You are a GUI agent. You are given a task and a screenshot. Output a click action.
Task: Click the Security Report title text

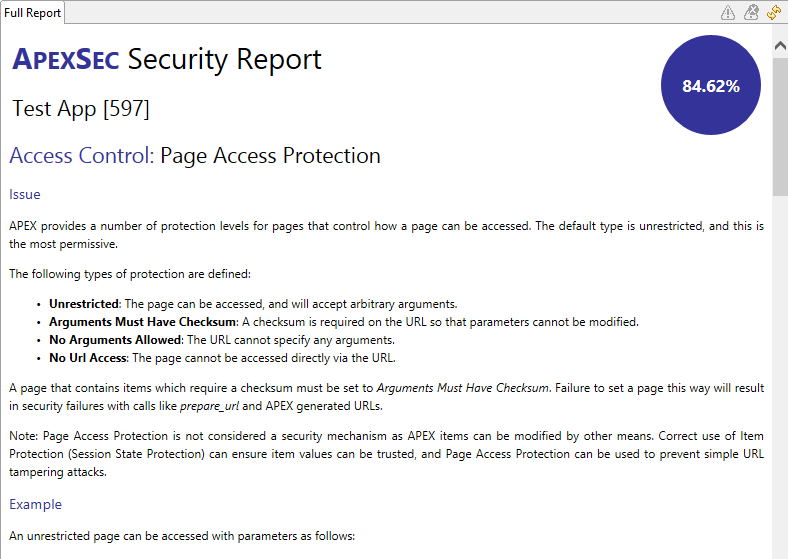(224, 59)
